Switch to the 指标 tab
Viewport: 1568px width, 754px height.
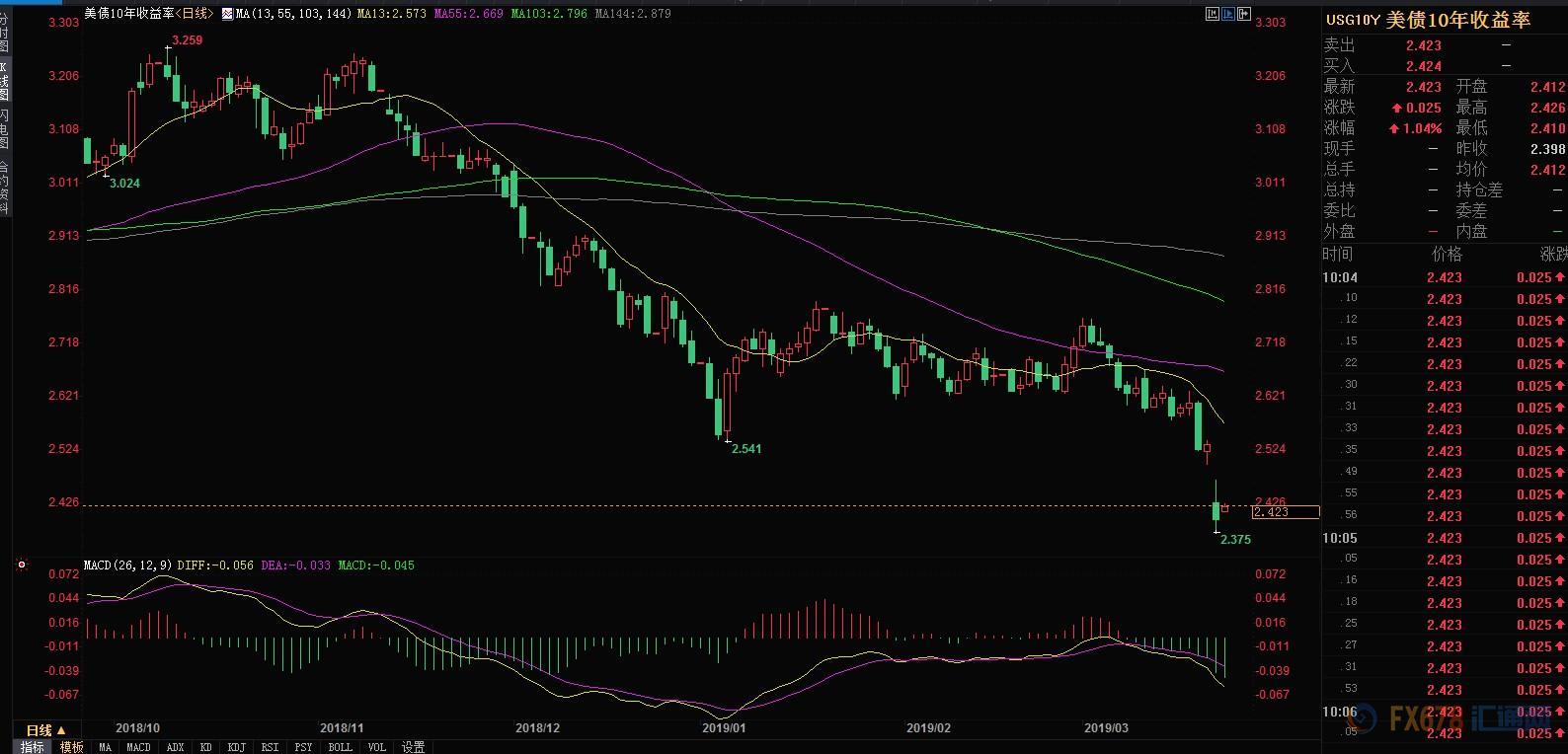(33, 747)
